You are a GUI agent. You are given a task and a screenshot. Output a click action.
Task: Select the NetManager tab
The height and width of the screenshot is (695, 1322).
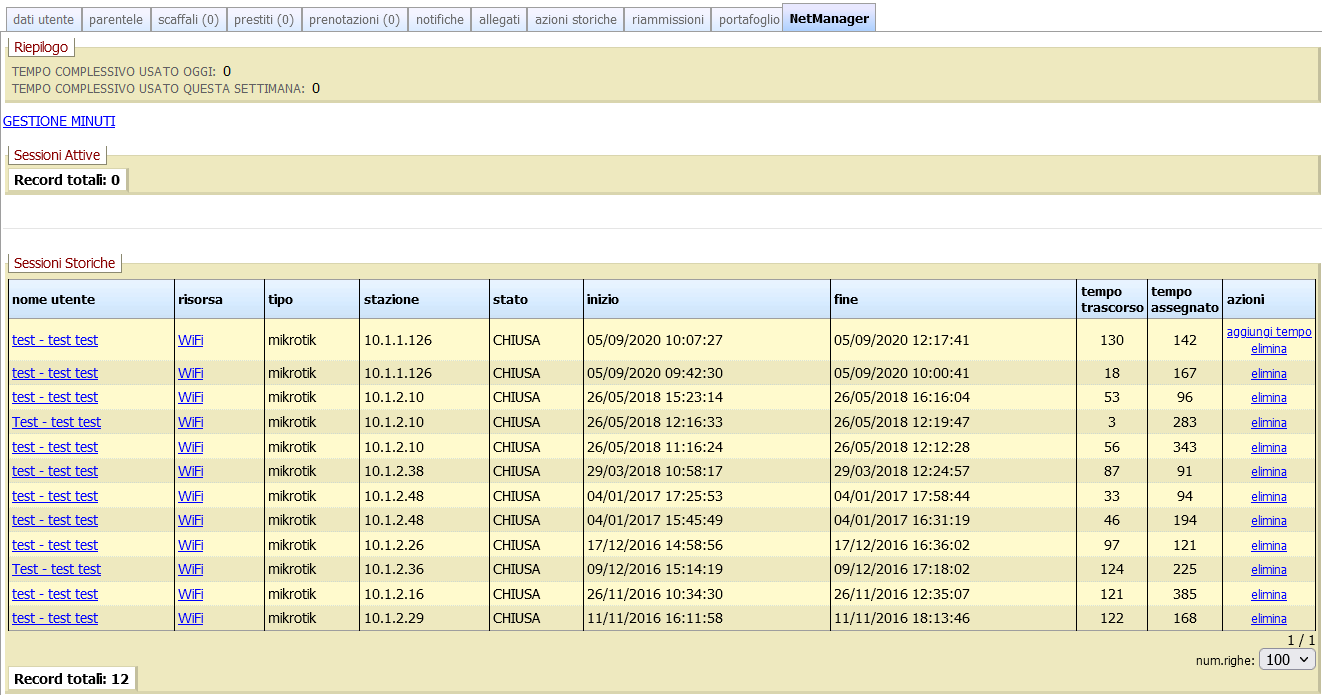pyautogui.click(x=828, y=18)
